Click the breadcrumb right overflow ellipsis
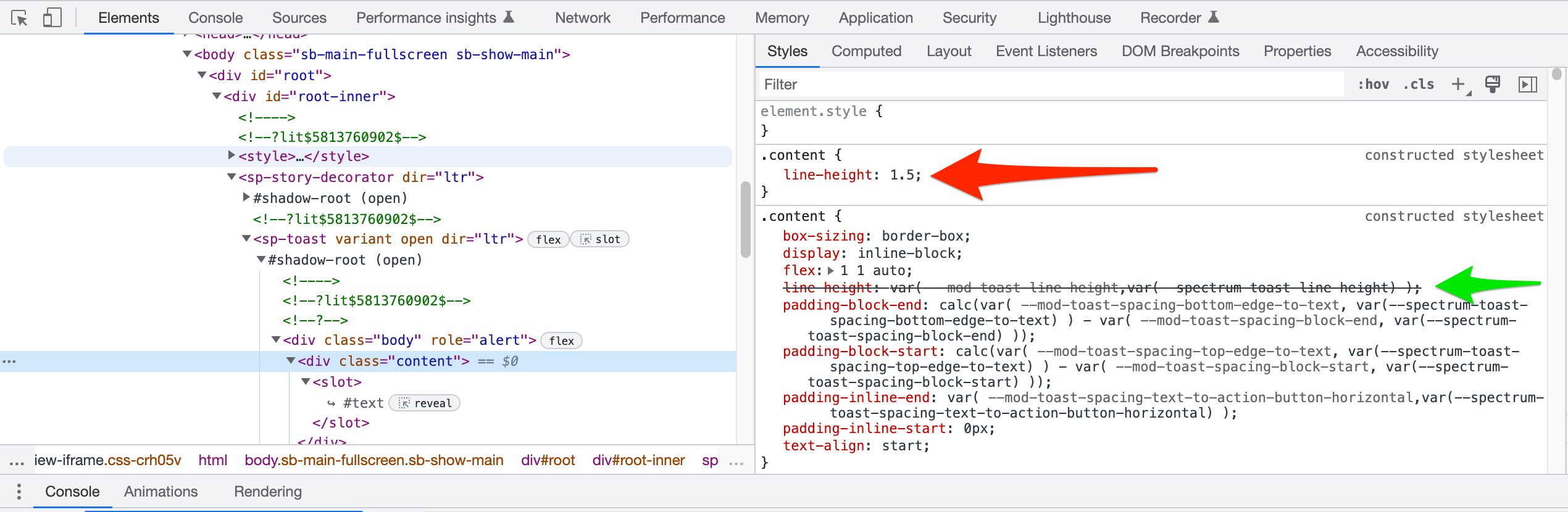This screenshot has height=512, width=1568. tap(736, 461)
